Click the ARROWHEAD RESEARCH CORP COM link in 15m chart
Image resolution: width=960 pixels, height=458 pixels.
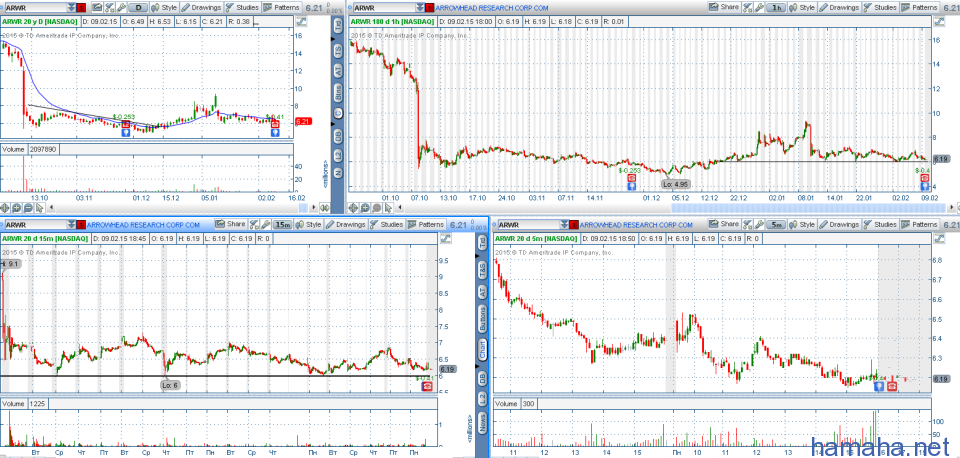coord(143,225)
